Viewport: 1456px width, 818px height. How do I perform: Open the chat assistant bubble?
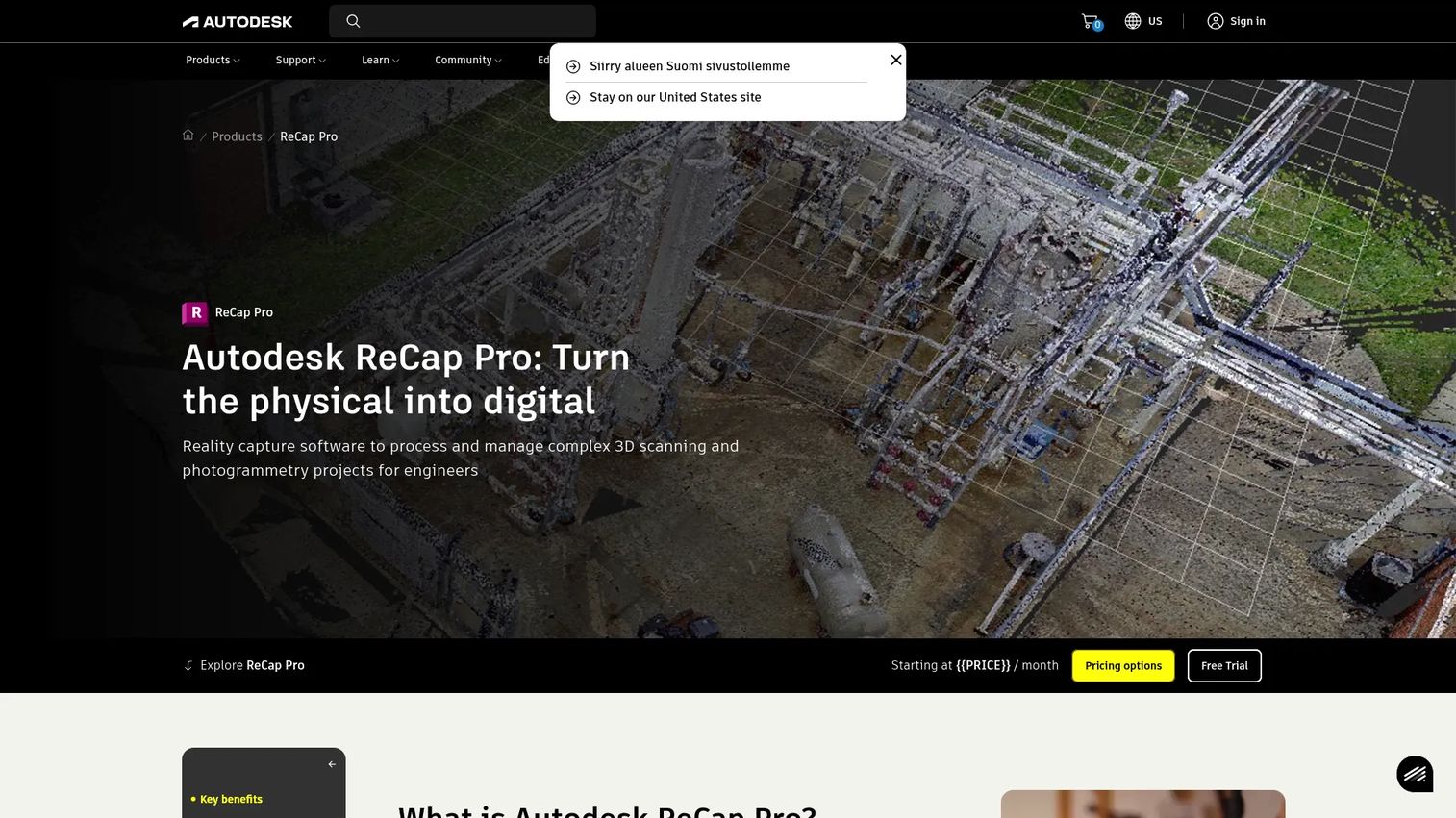pos(1415,774)
